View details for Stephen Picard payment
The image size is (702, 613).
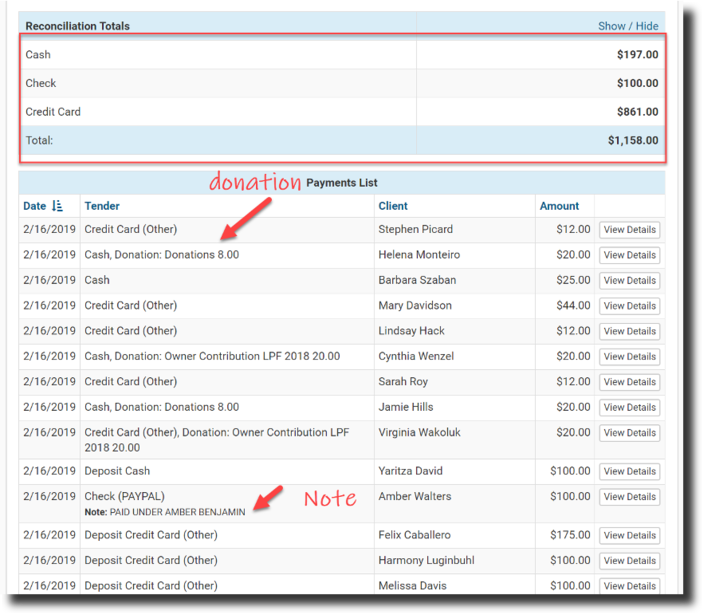[629, 230]
